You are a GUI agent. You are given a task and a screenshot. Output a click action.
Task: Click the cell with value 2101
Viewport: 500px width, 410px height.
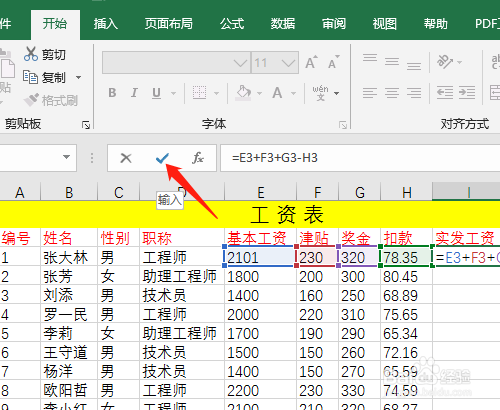pos(261,257)
